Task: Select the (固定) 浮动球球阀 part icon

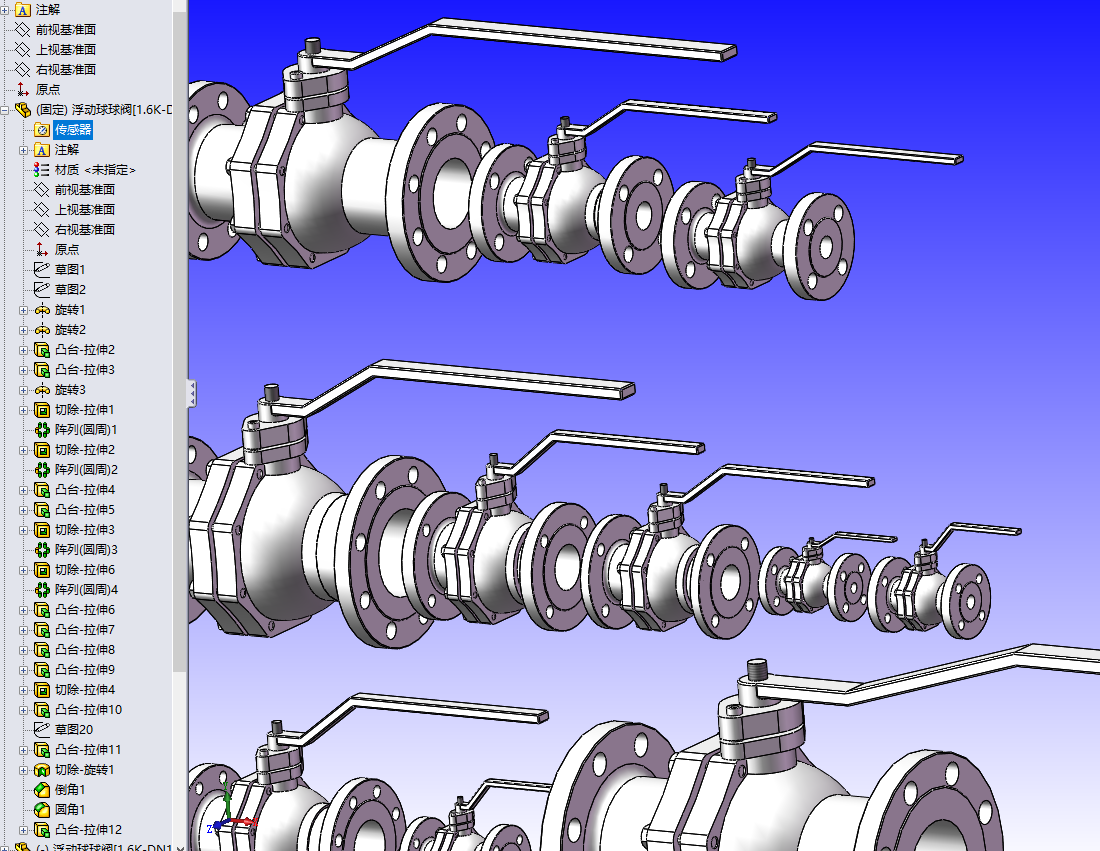Action: pyautogui.click(x=23, y=110)
